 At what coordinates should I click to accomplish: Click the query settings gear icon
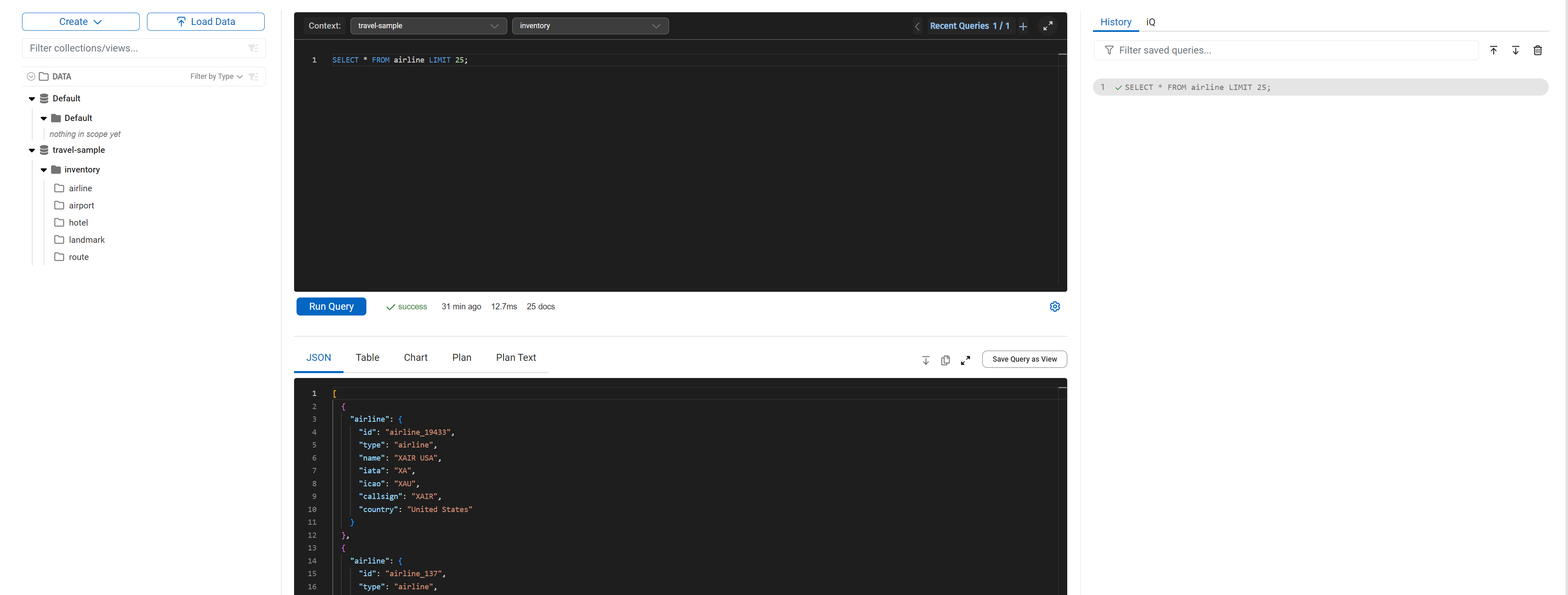(1054, 306)
